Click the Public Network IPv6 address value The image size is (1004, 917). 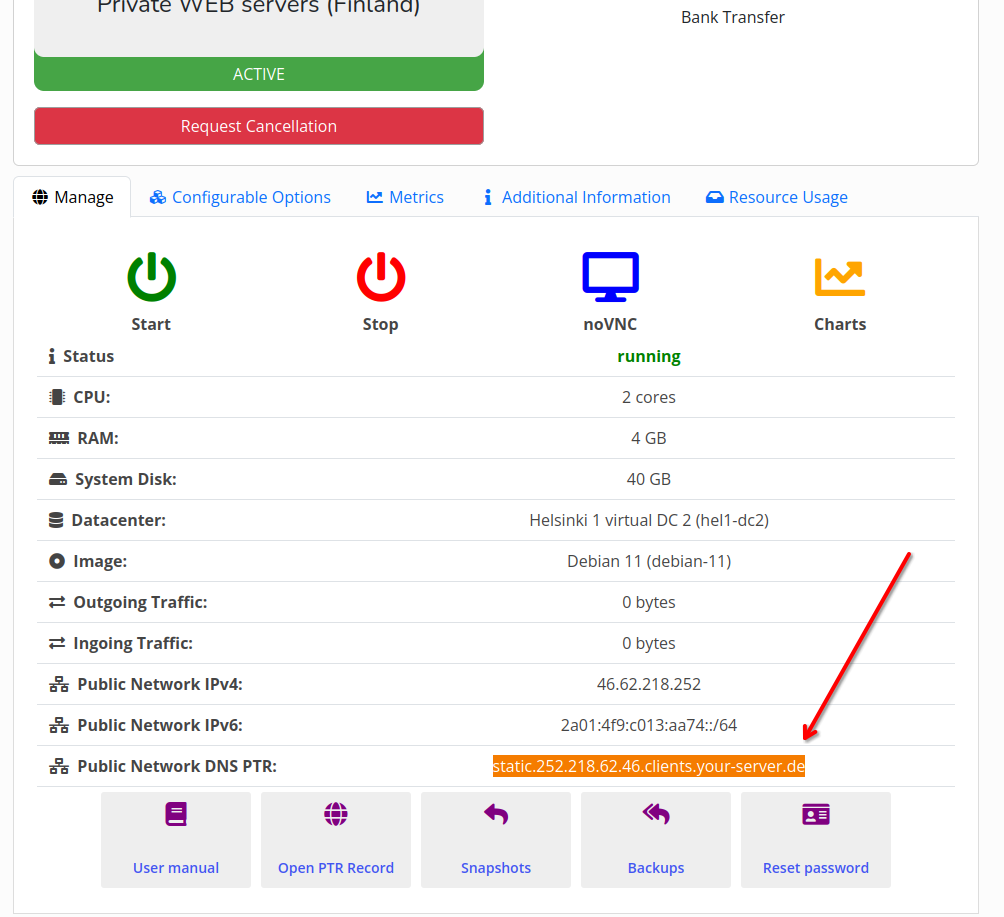648,726
